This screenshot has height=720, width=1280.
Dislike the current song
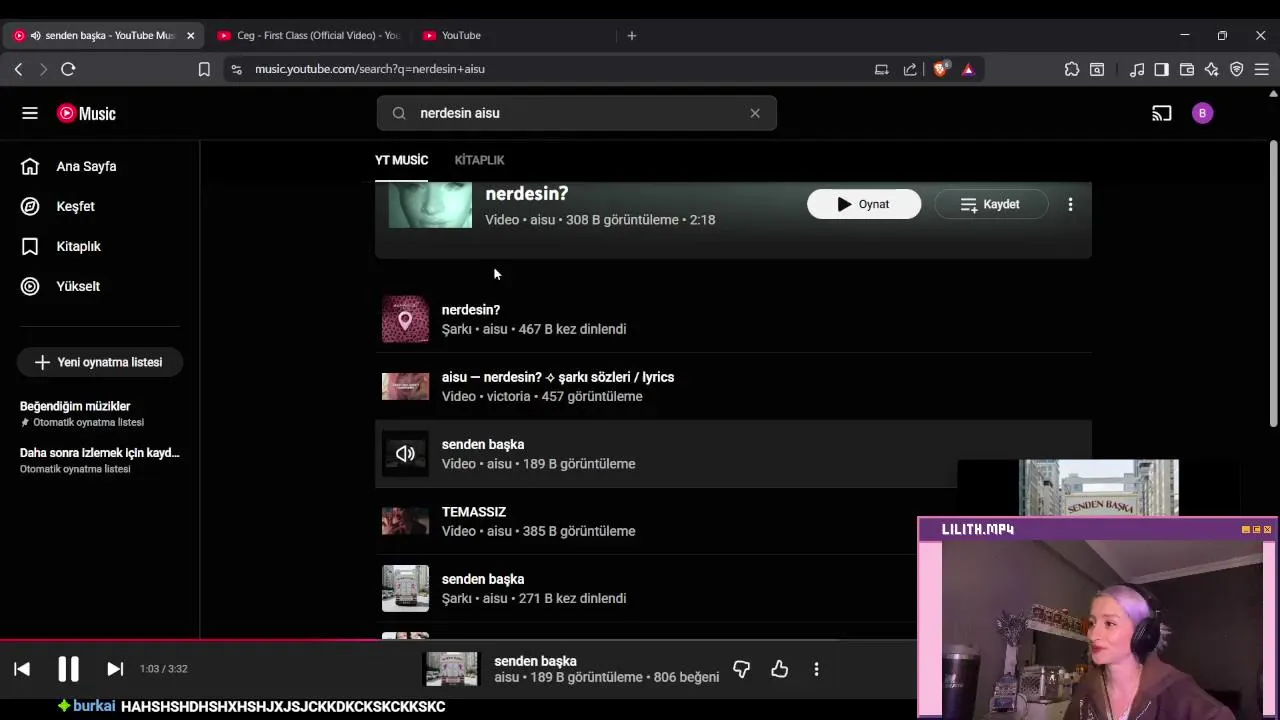point(741,669)
